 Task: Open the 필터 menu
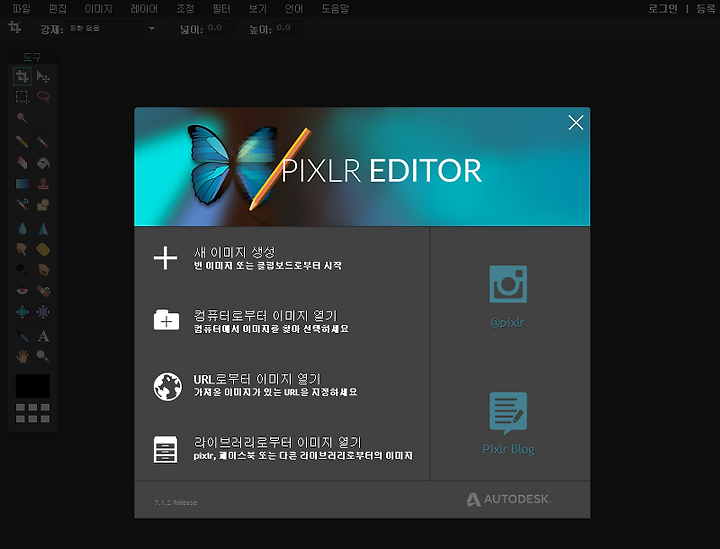pyautogui.click(x=221, y=9)
